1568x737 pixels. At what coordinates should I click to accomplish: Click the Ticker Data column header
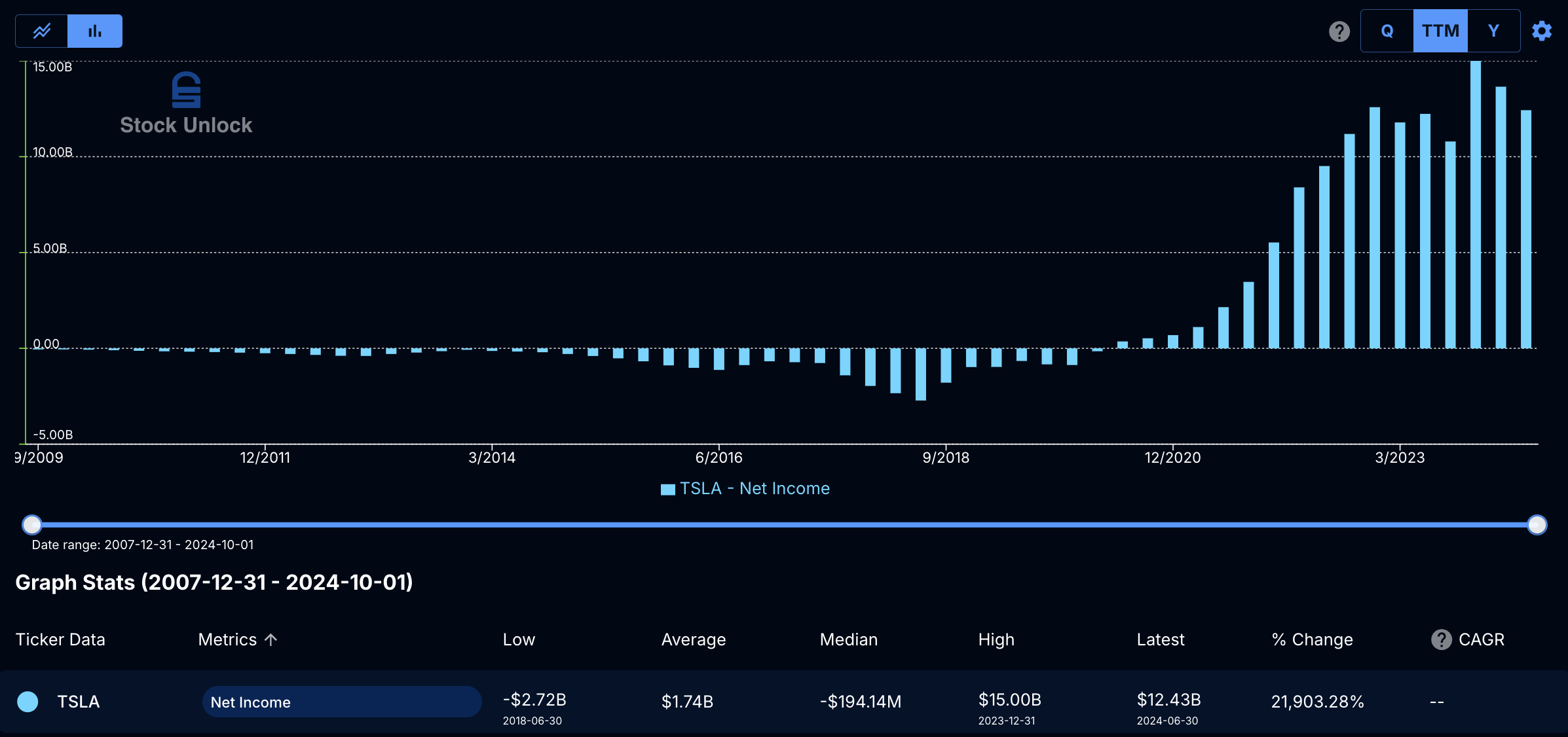[60, 639]
